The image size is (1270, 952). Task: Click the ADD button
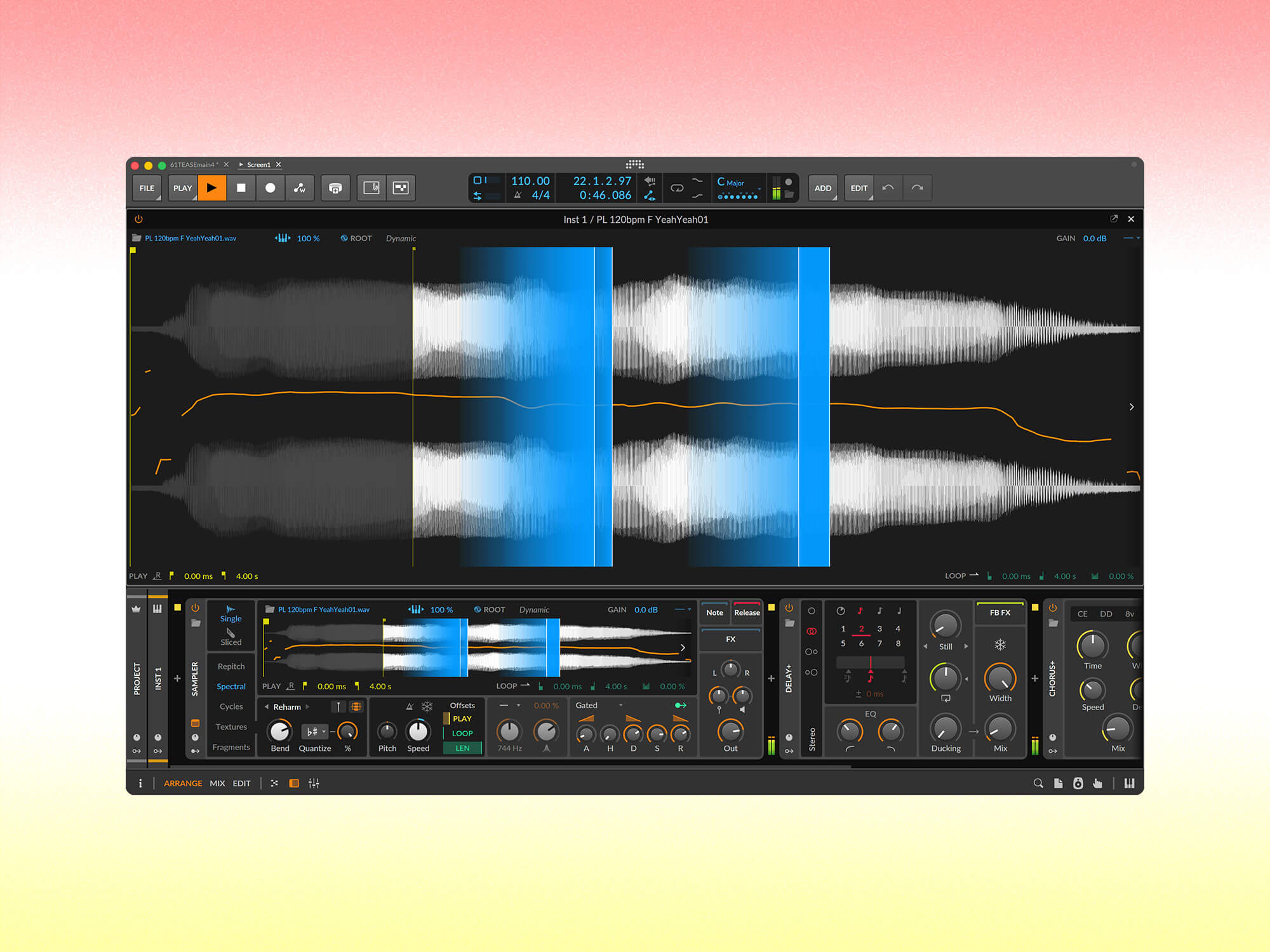823,188
